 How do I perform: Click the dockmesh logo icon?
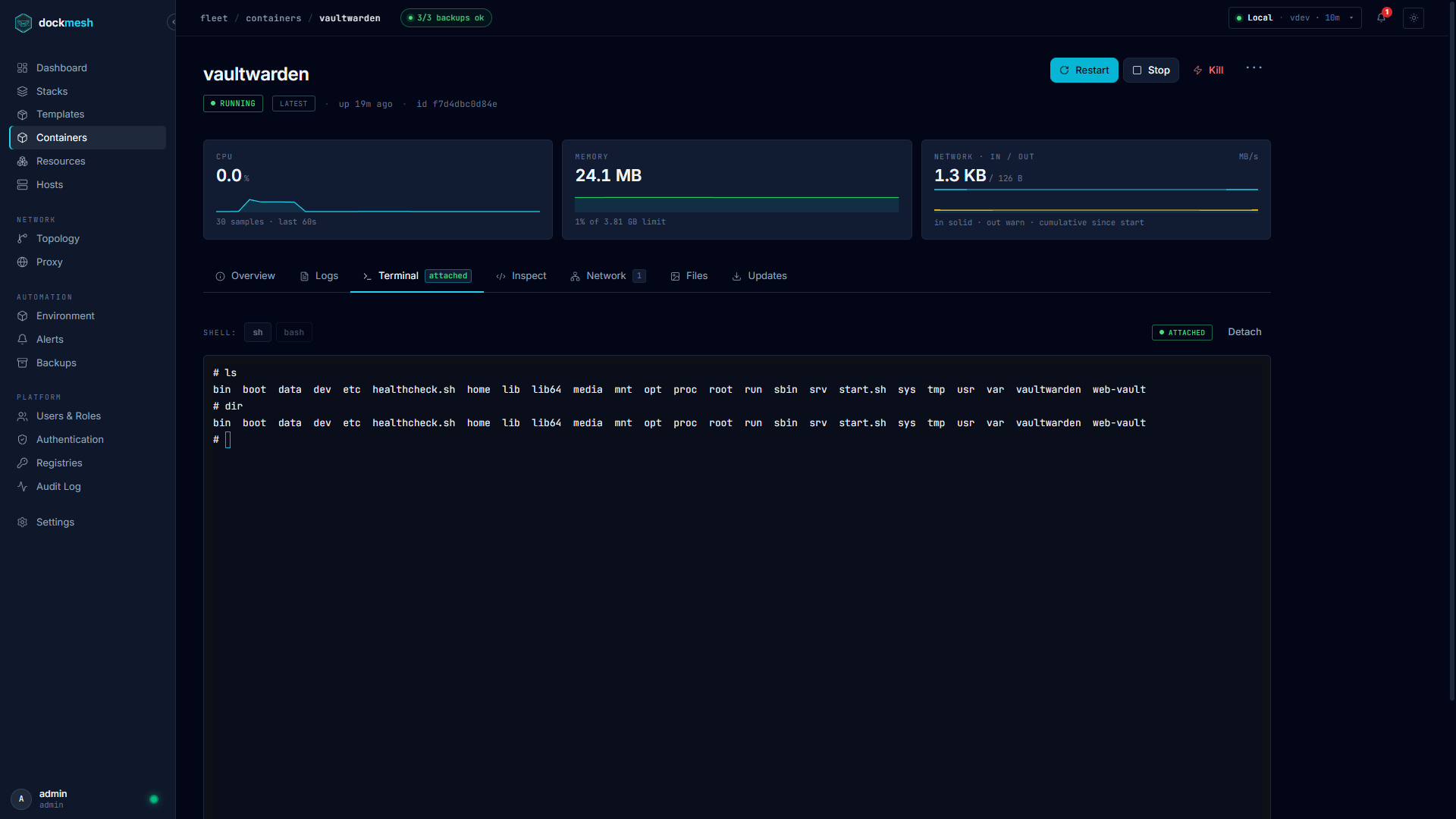(x=24, y=23)
